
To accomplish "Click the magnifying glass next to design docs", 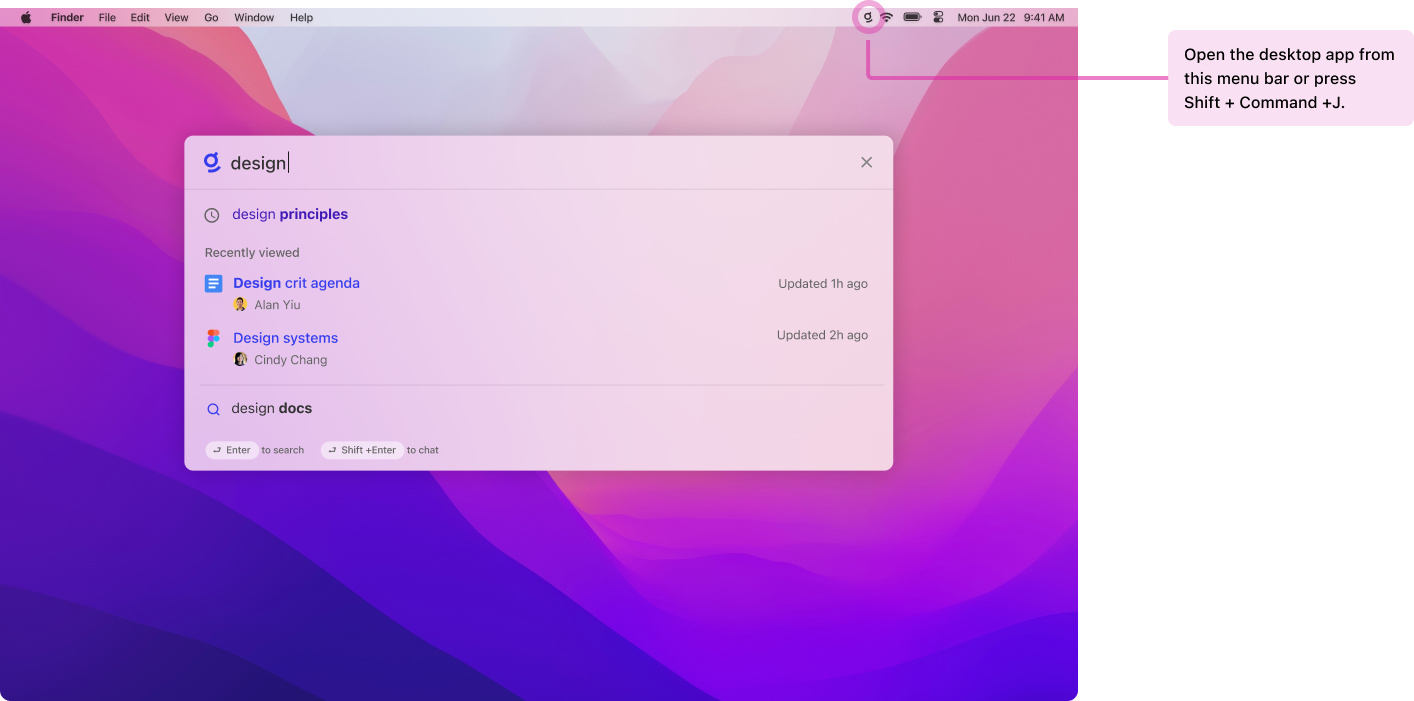I will click(213, 408).
